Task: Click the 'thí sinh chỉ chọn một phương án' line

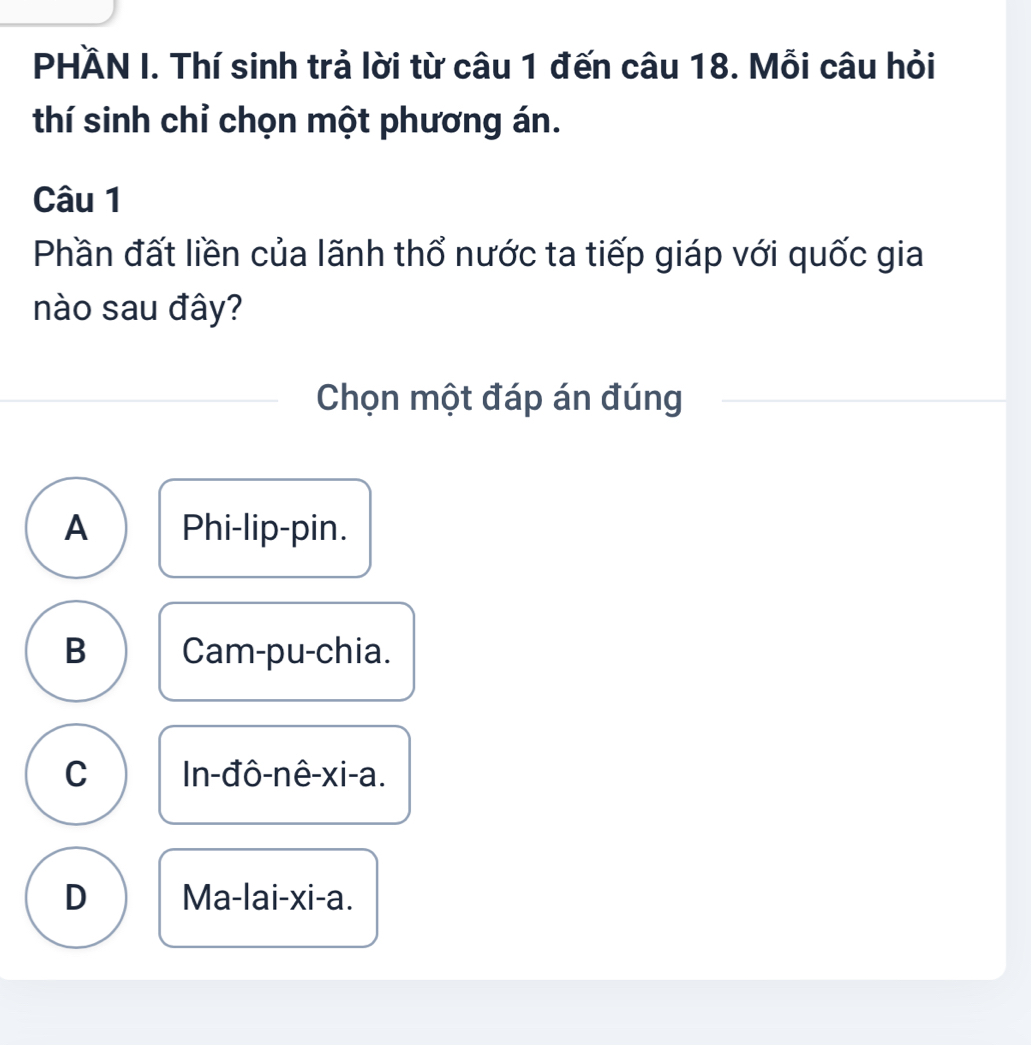Action: pyautogui.click(x=296, y=121)
